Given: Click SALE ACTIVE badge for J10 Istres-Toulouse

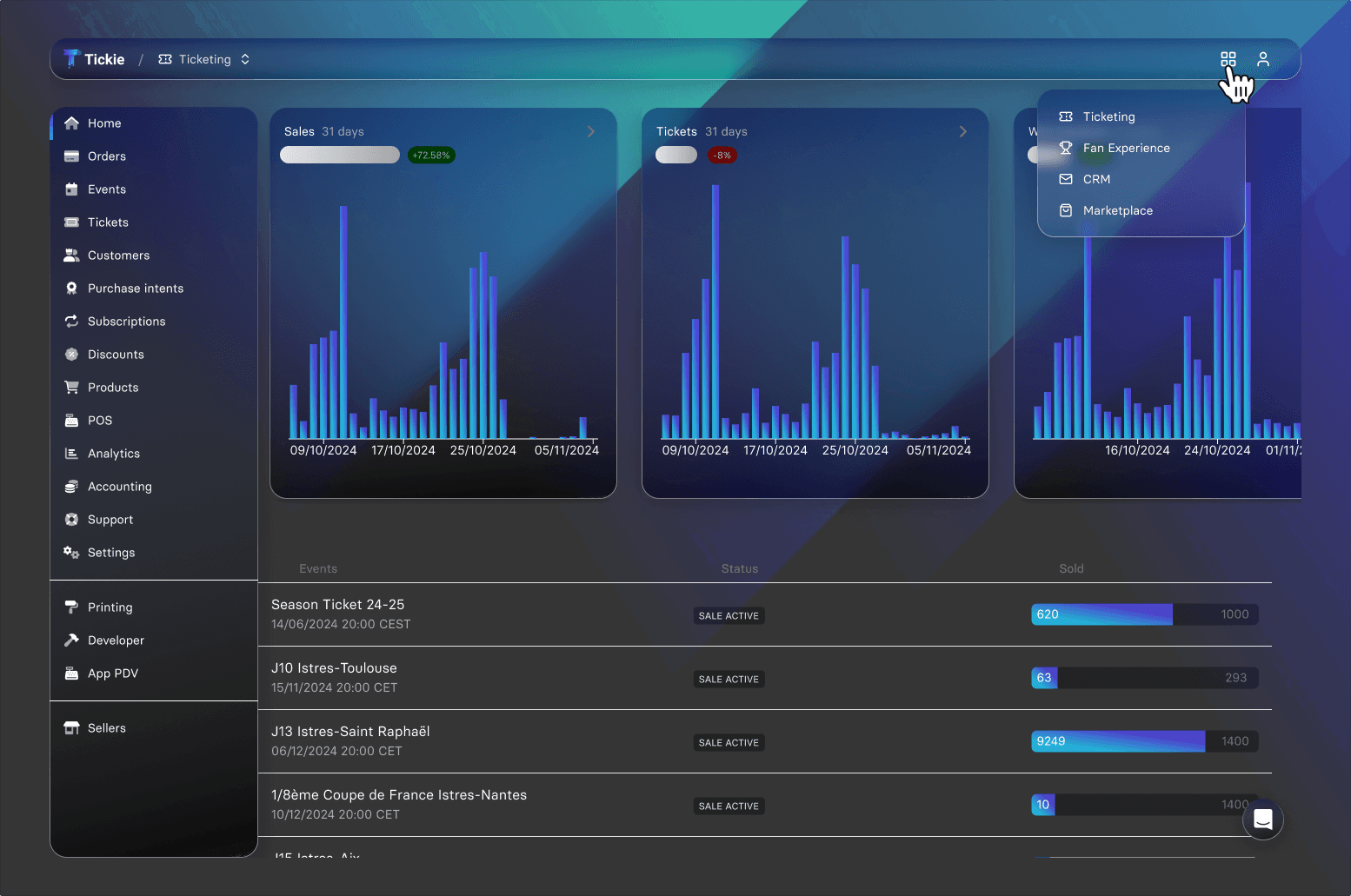Looking at the screenshot, I should [729, 680].
